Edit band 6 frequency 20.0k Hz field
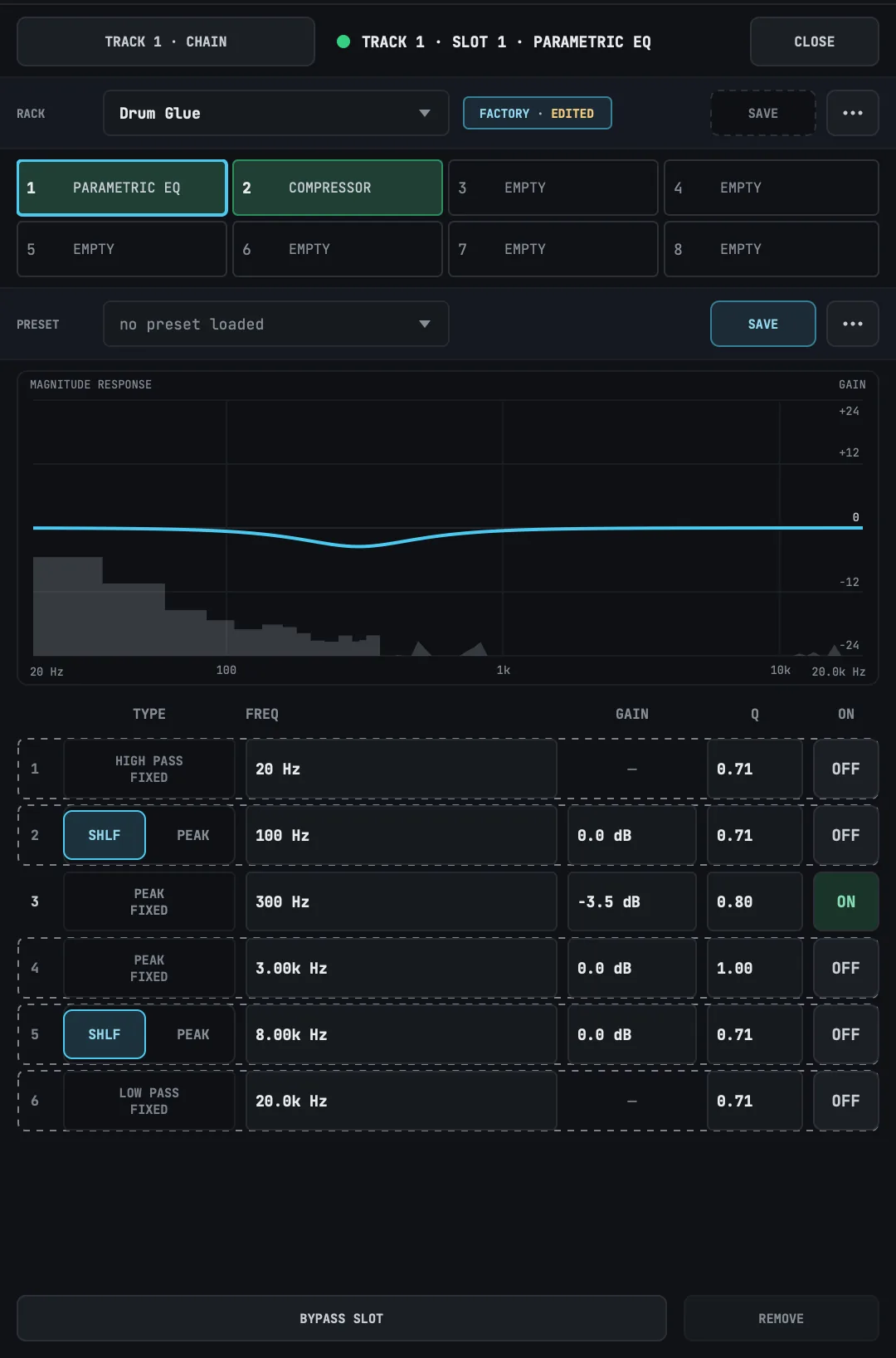 pyautogui.click(x=402, y=1101)
